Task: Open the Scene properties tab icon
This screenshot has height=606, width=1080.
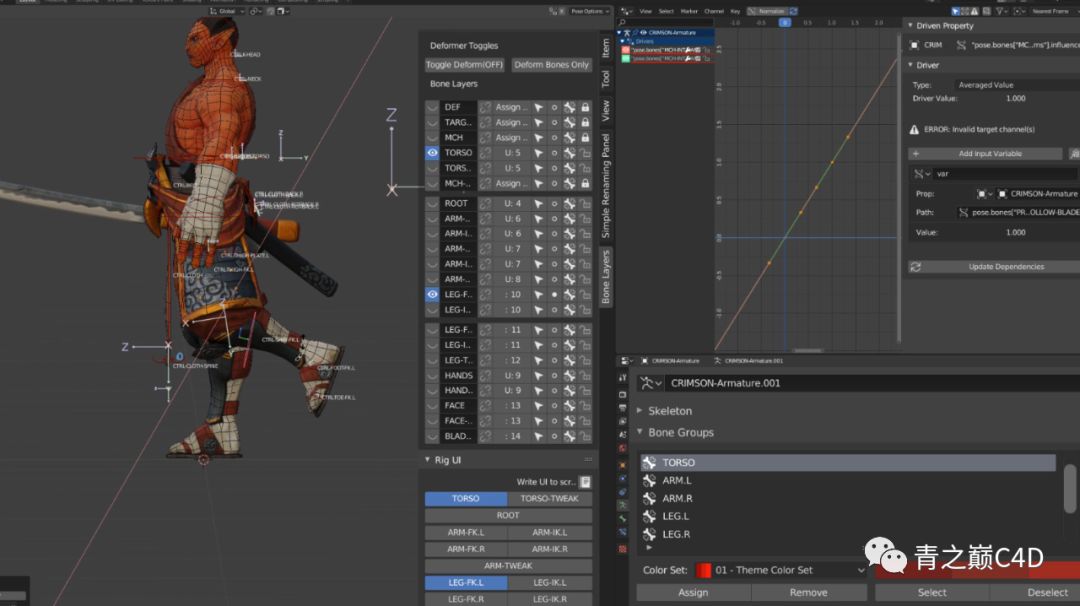Action: coord(623,435)
